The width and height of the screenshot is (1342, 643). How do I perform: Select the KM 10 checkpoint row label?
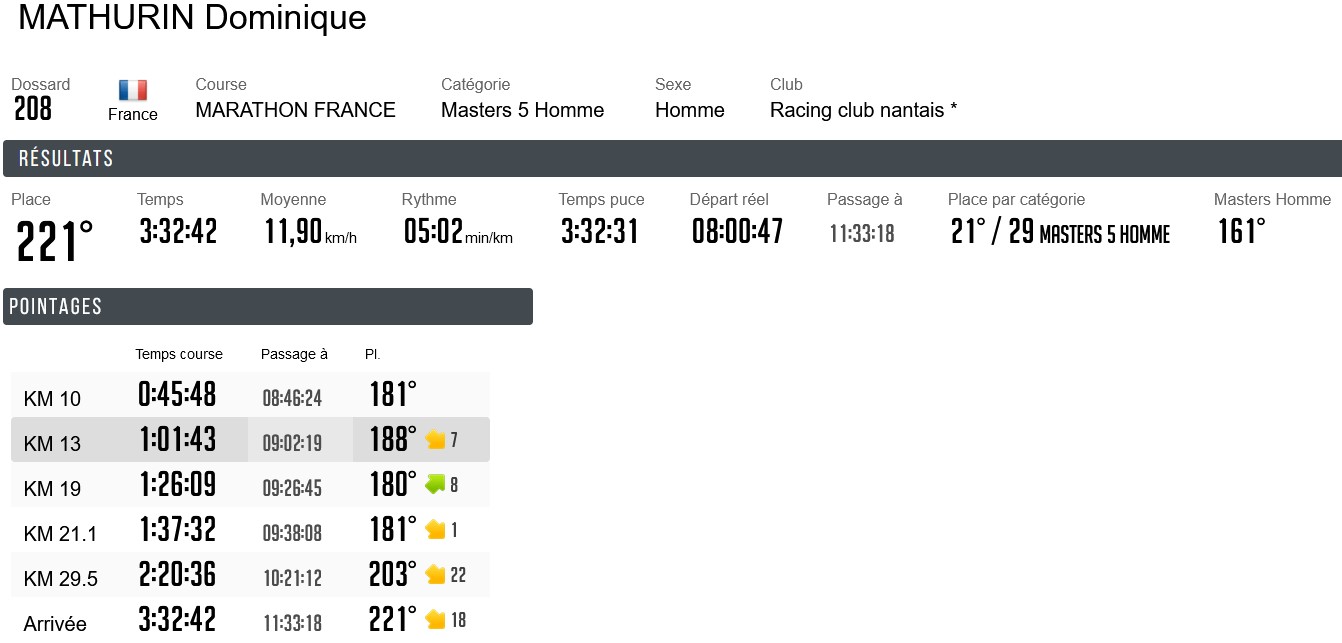[52, 399]
